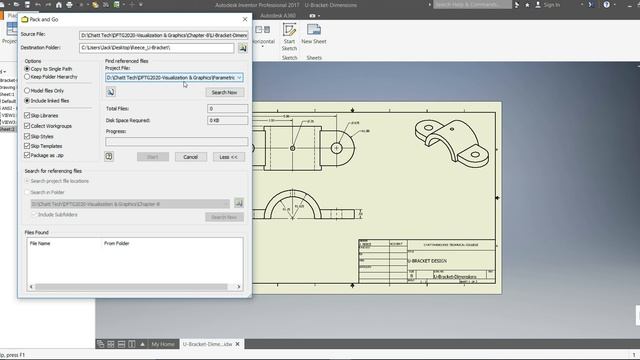Click the Disk Space Required value field
Image resolution: width=640 pixels, height=360 pixels.
(x=227, y=120)
